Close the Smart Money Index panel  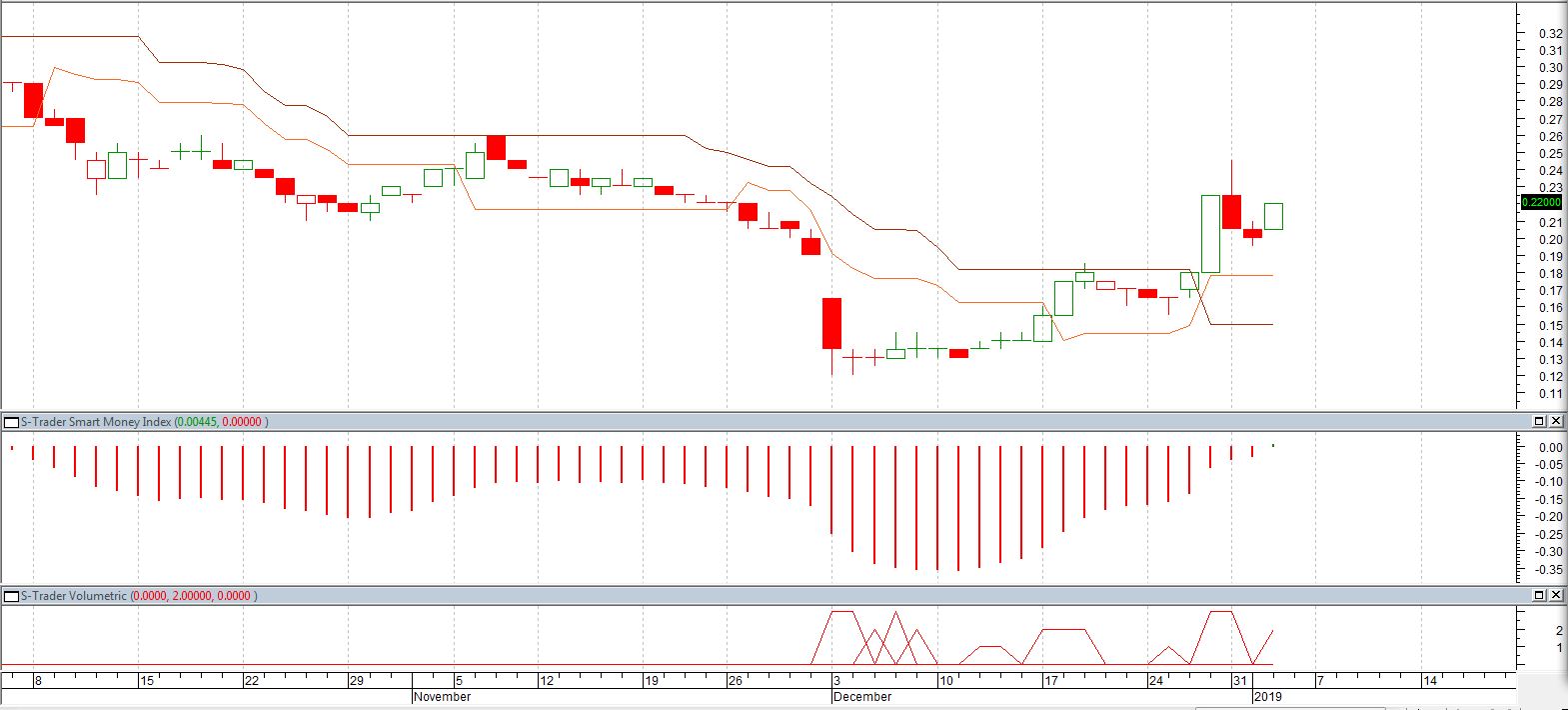coord(1556,422)
